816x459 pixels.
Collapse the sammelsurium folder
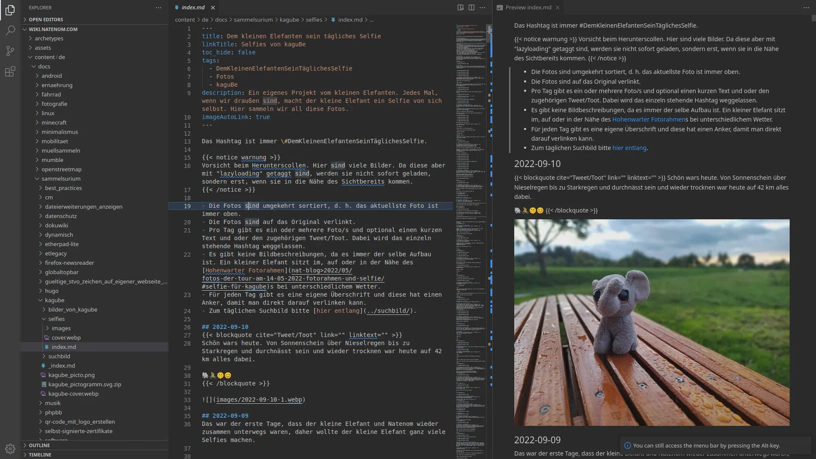pyautogui.click(x=61, y=179)
